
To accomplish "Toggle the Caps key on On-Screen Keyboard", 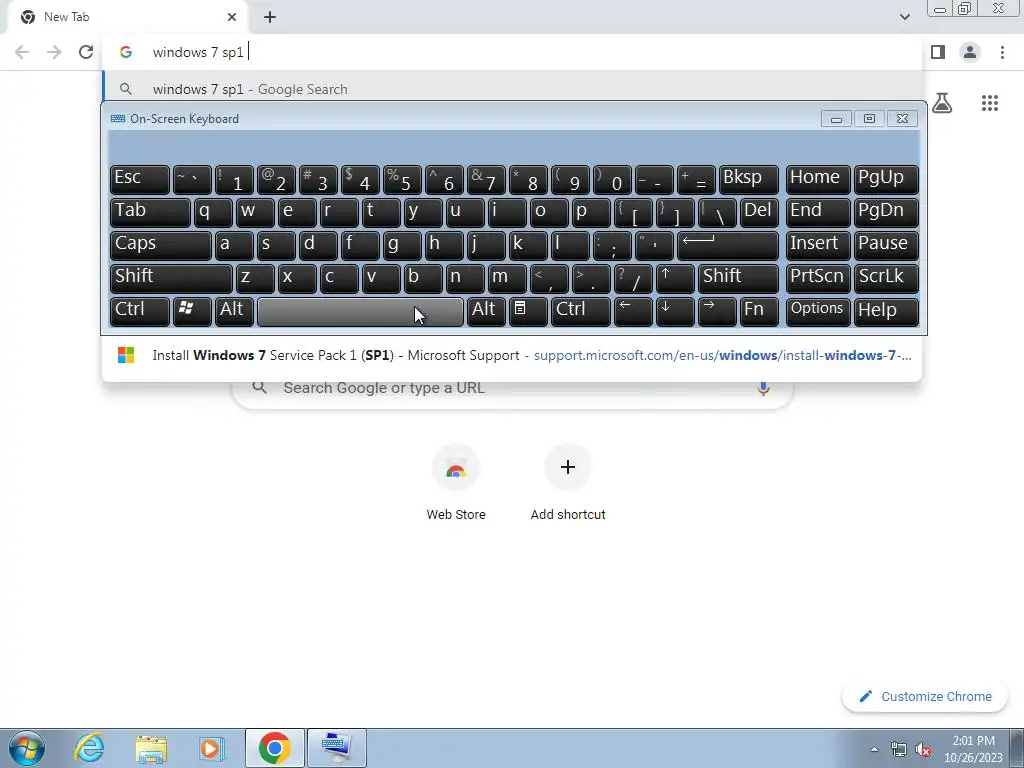I will (x=161, y=245).
